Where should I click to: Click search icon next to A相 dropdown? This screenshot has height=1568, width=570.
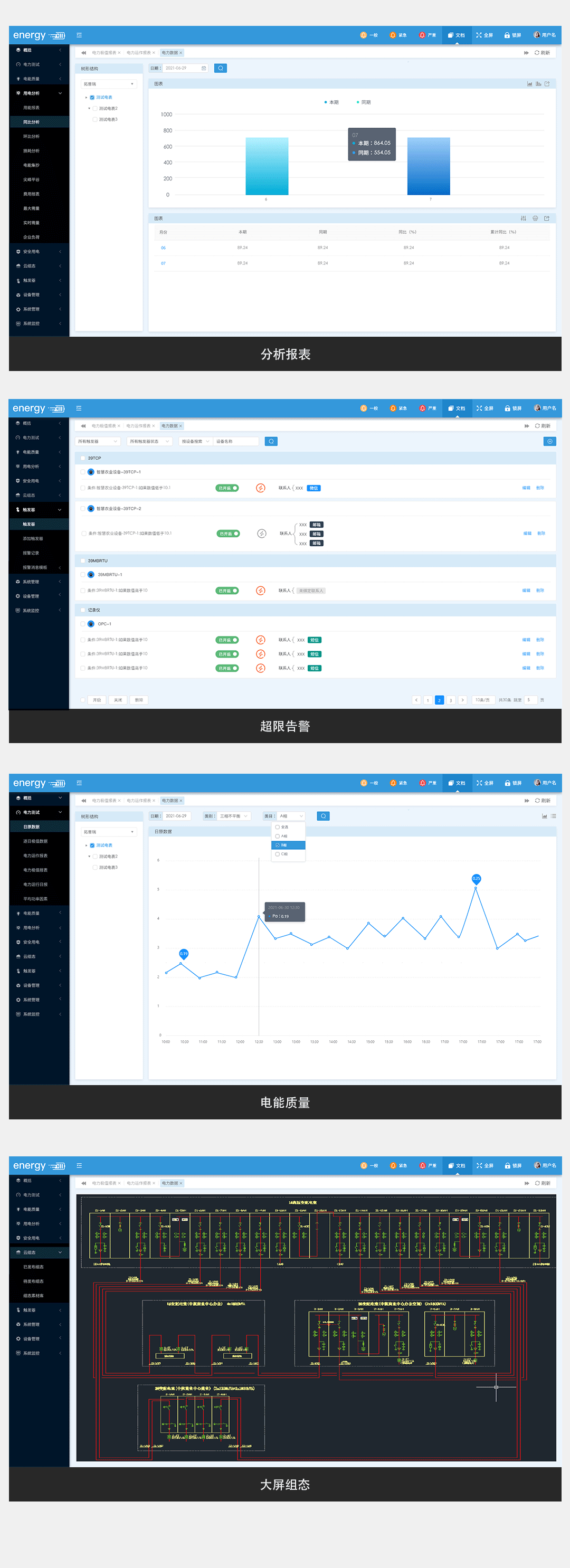[x=324, y=815]
